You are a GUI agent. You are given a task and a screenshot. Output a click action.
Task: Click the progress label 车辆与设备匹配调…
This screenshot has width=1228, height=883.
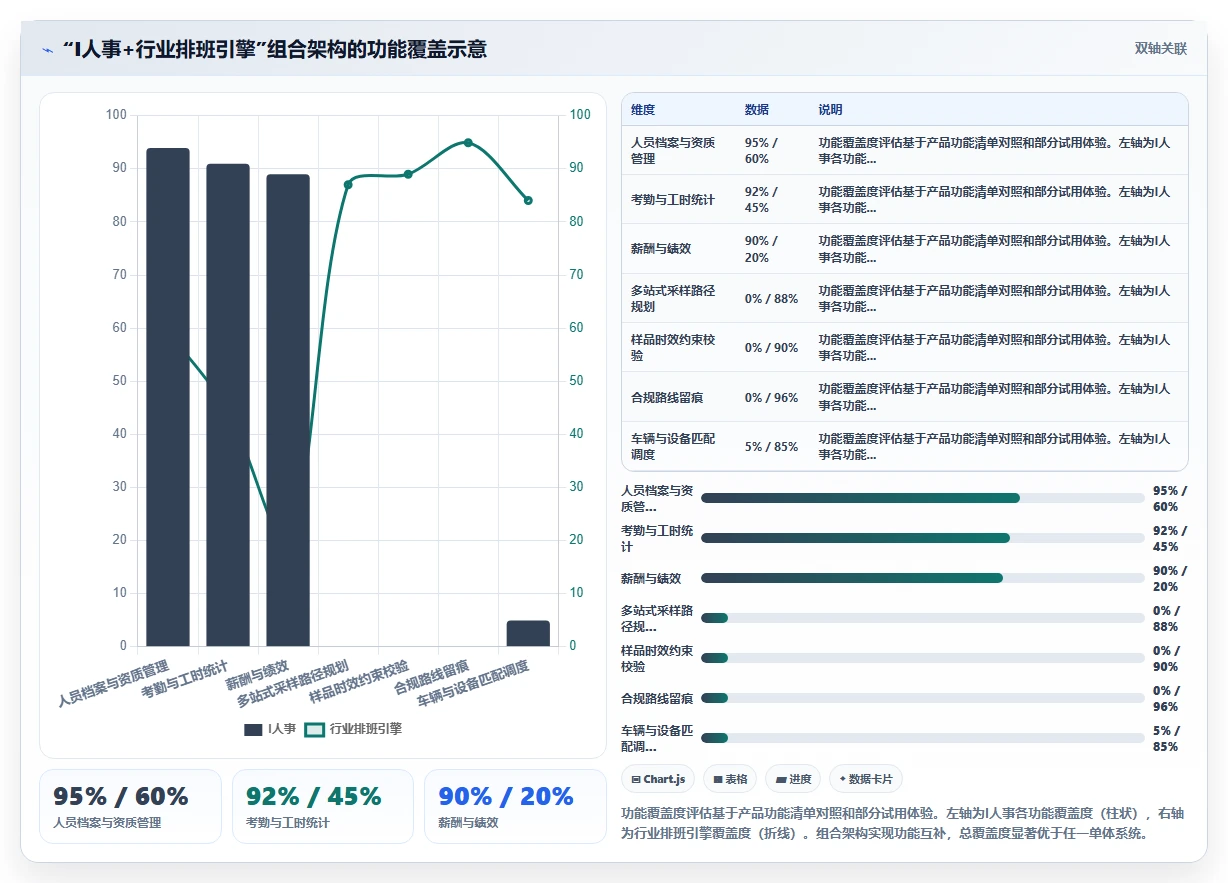coord(657,738)
